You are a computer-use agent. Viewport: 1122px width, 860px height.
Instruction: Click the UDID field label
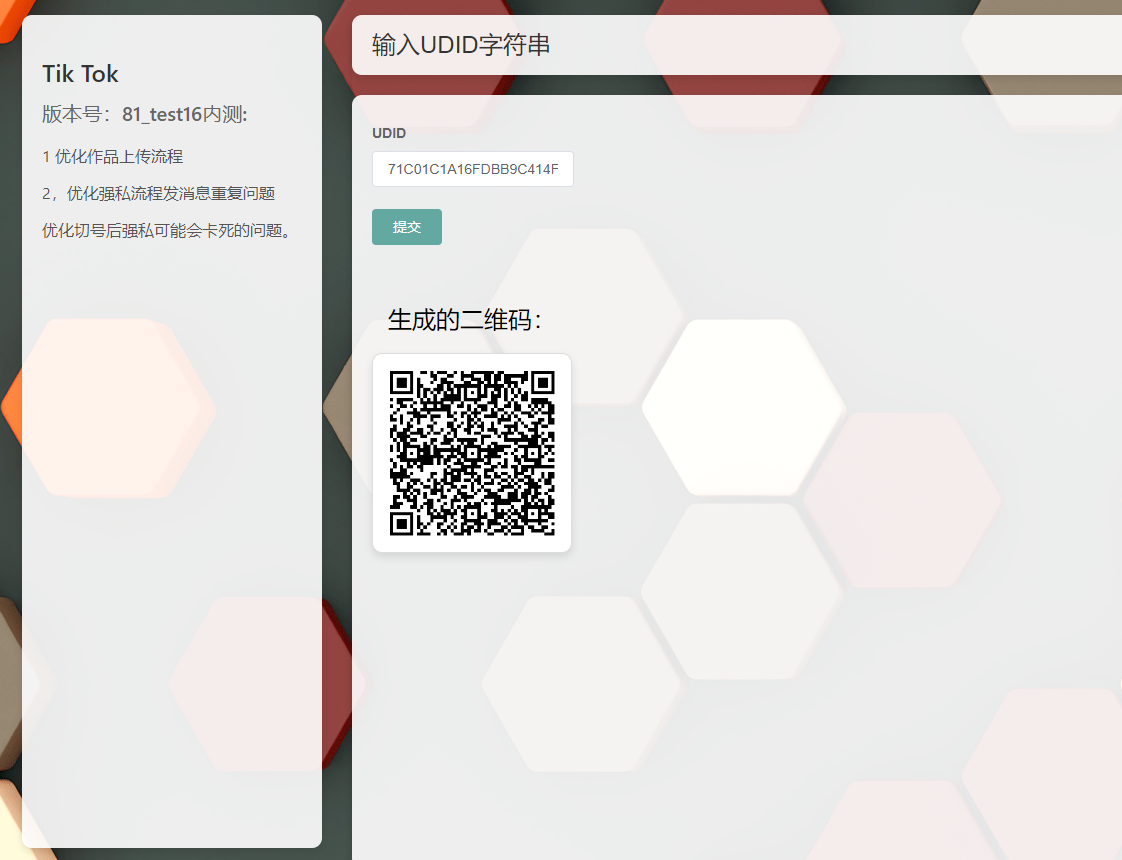point(389,133)
